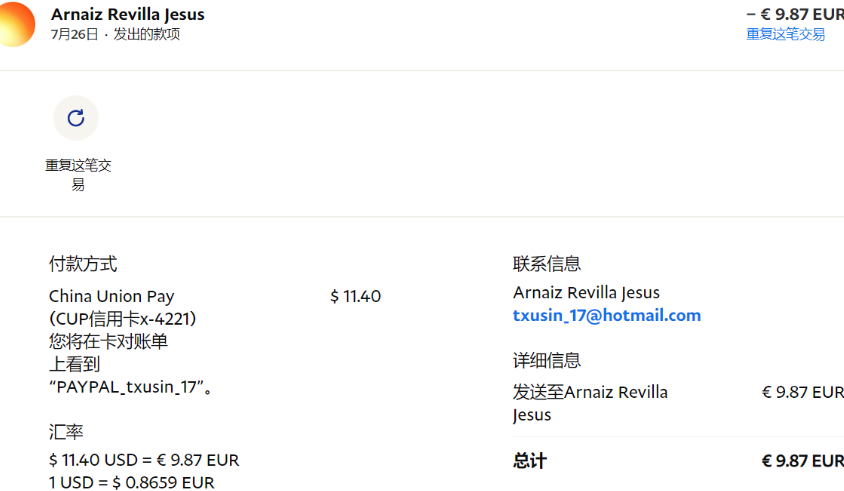Click the 总计 total label
The height and width of the screenshot is (491, 844).
(530, 461)
